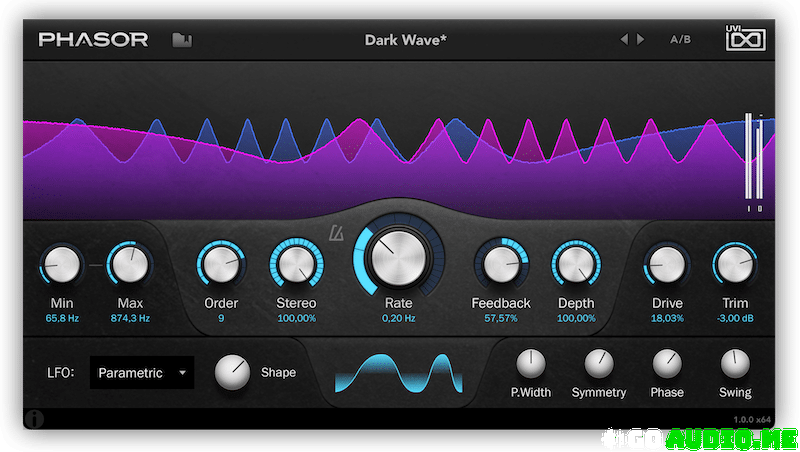Click the Order value 9
Screen dimensions: 800x452
221,318
